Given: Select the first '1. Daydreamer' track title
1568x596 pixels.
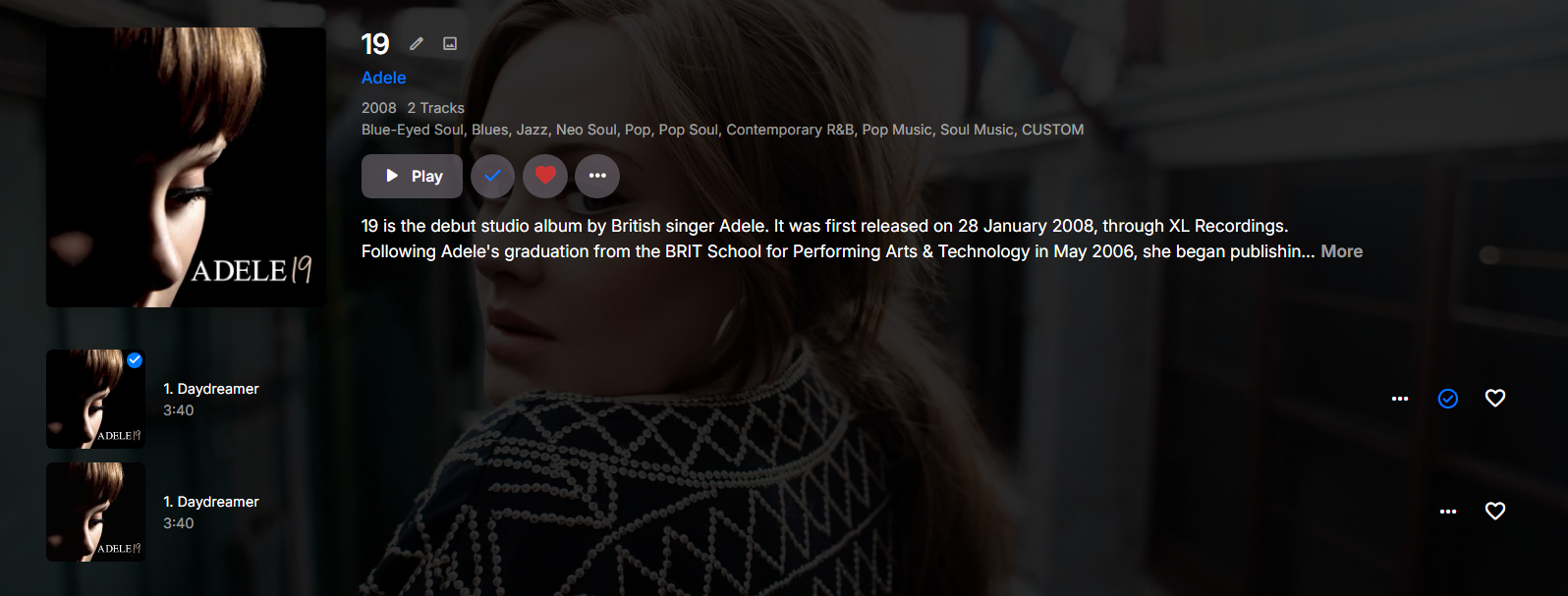Looking at the screenshot, I should click(x=211, y=389).
